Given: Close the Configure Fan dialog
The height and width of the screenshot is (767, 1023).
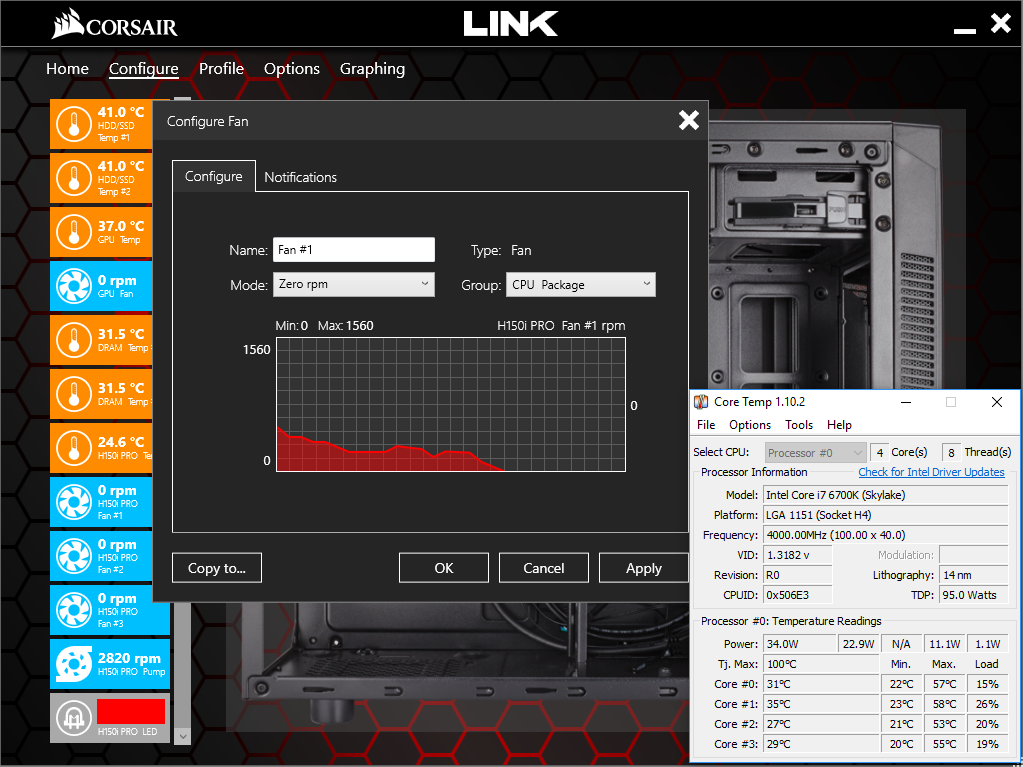Looking at the screenshot, I should tap(688, 120).
